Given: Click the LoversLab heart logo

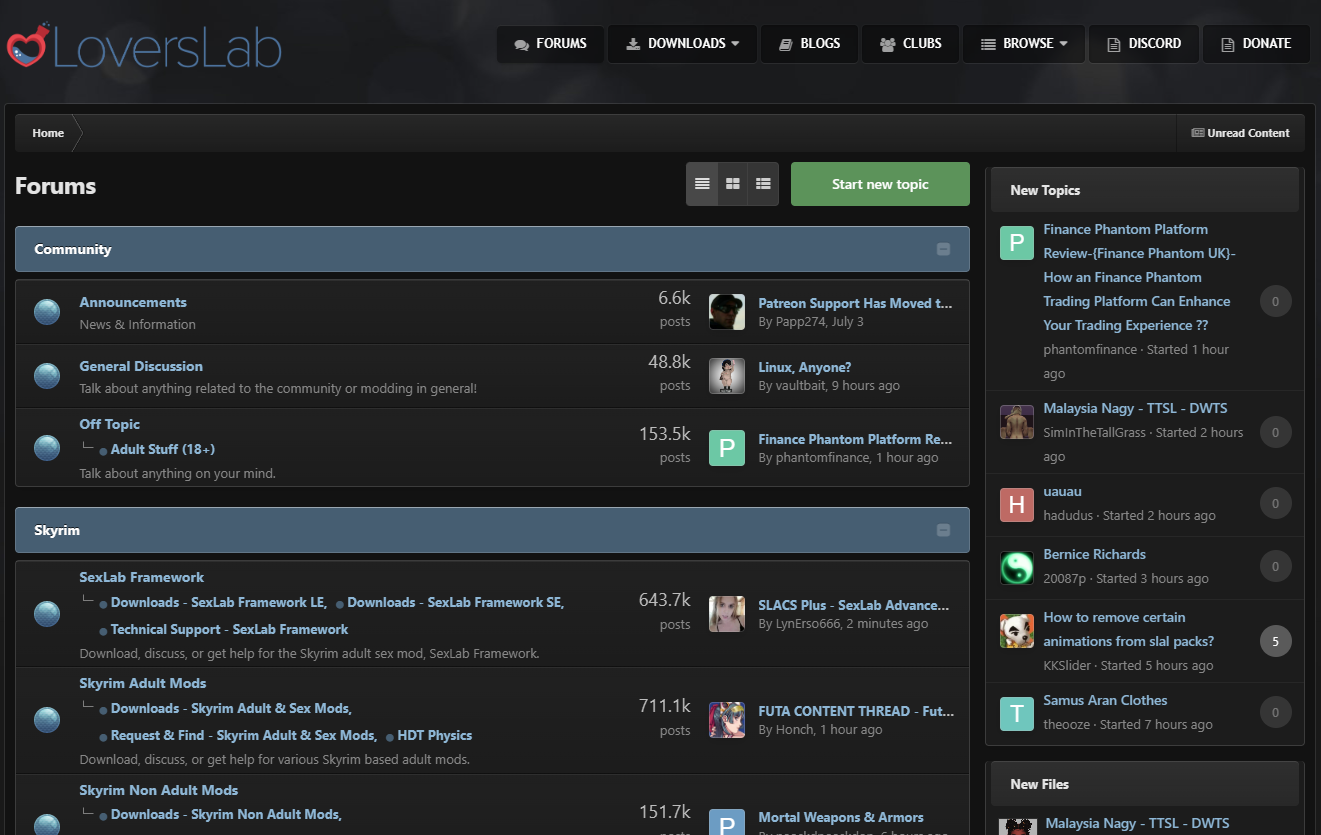Looking at the screenshot, I should [x=27, y=45].
